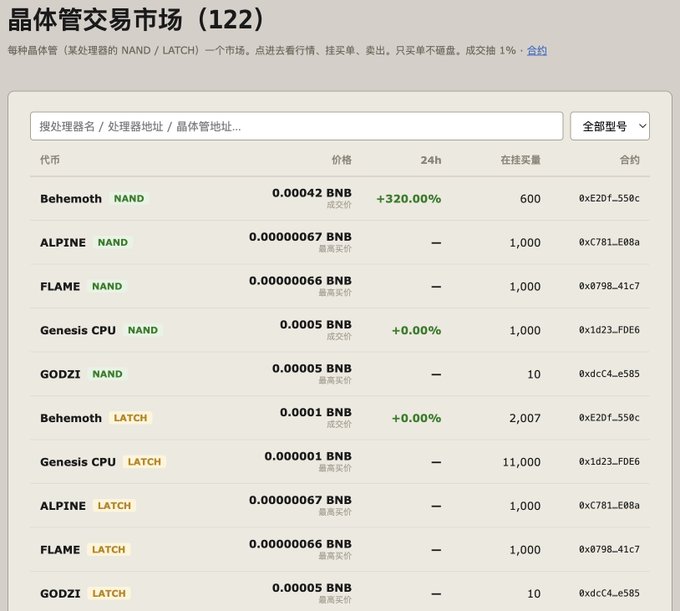Click the contract address in Genesis CPU LATCH row
The width and height of the screenshot is (680, 611).
click(609, 462)
